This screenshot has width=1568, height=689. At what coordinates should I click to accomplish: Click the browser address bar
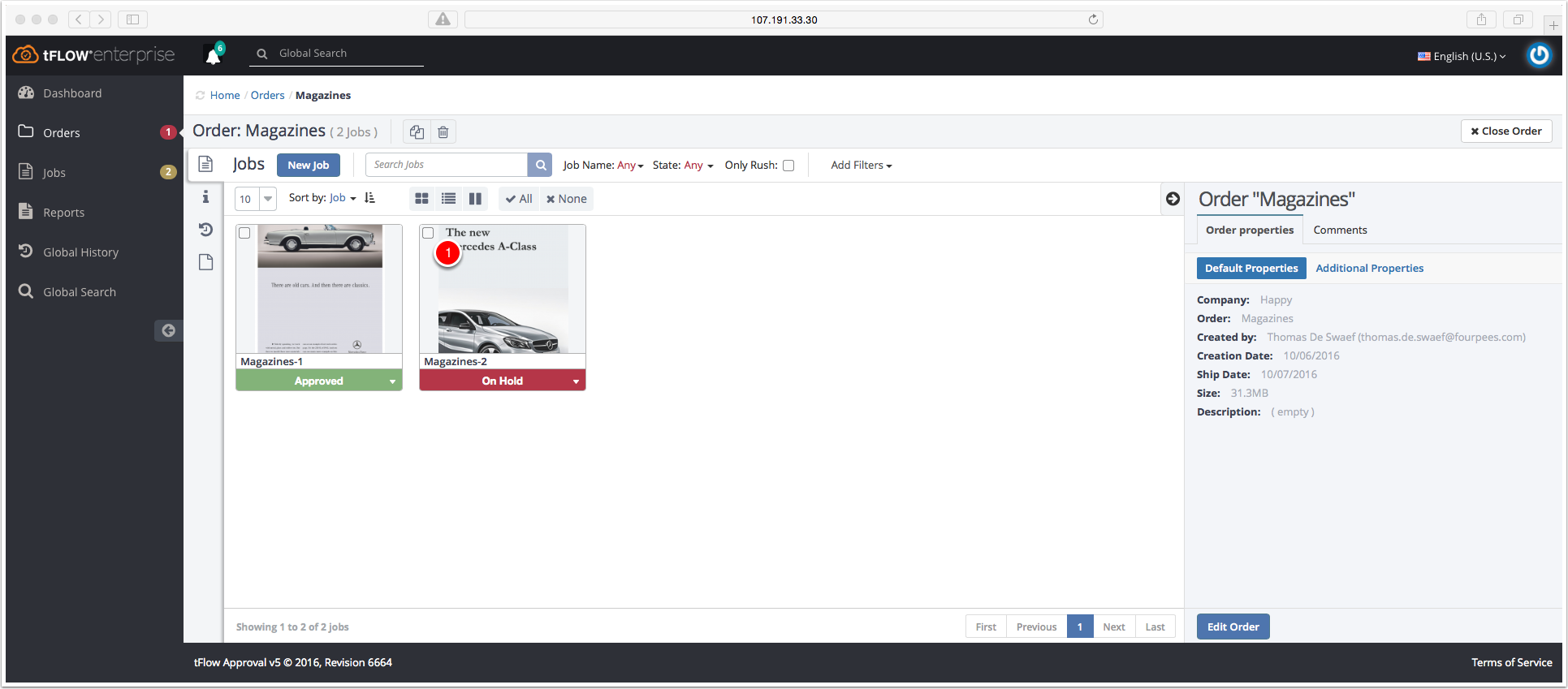(x=784, y=19)
